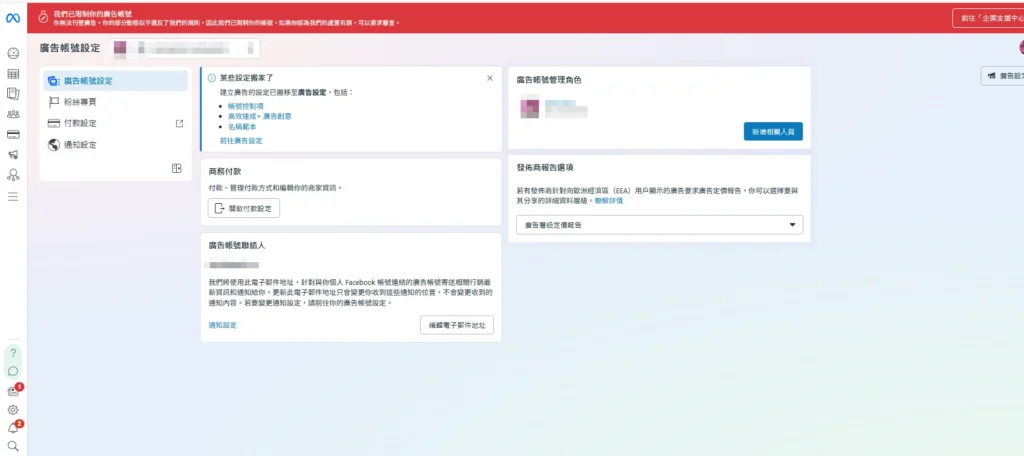Image resolution: width=1024 pixels, height=456 pixels.
Task: Open the ads reporting pages icon
Action: coord(13,93)
